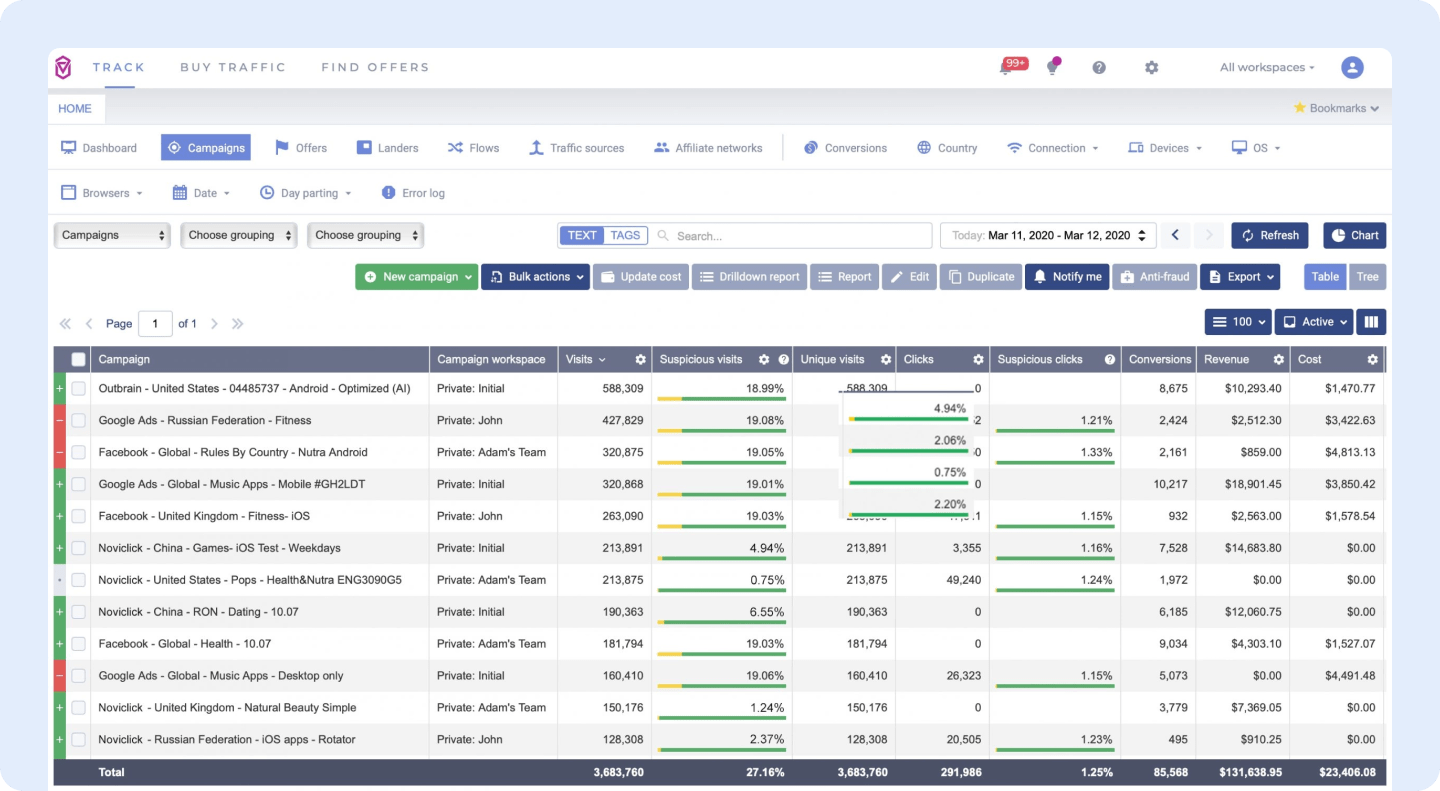Click inside the search field

(x=790, y=235)
